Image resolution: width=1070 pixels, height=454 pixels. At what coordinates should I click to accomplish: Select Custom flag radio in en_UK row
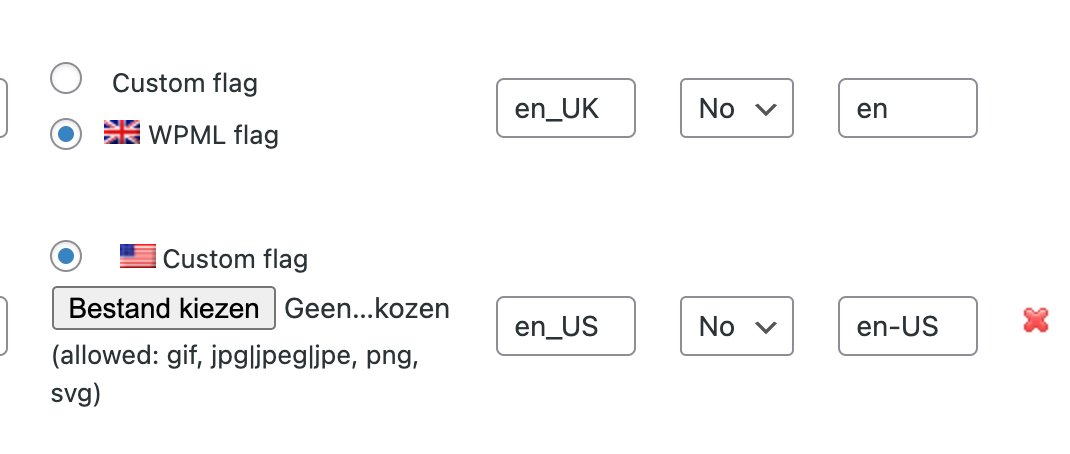66,79
